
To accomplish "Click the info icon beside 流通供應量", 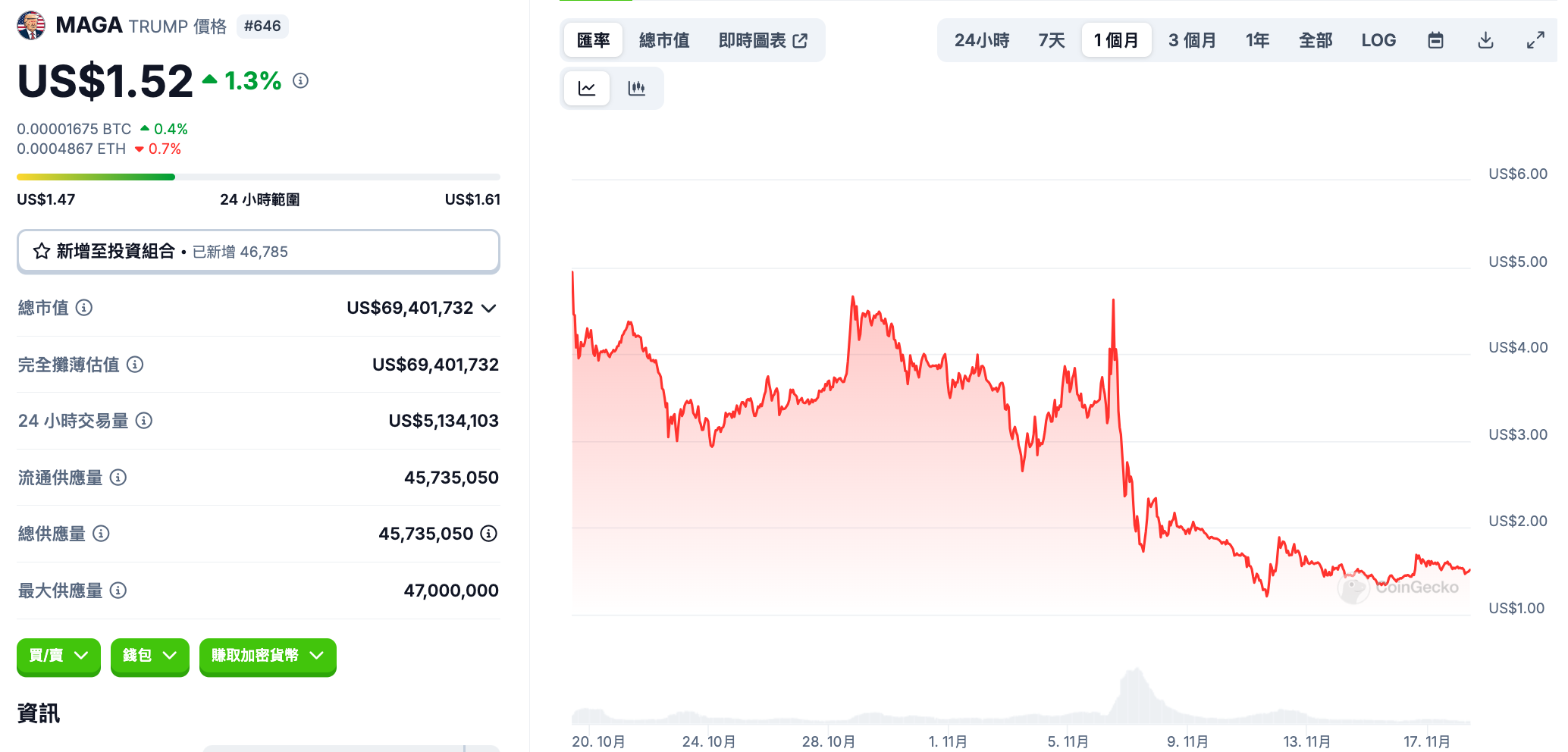I will [118, 478].
